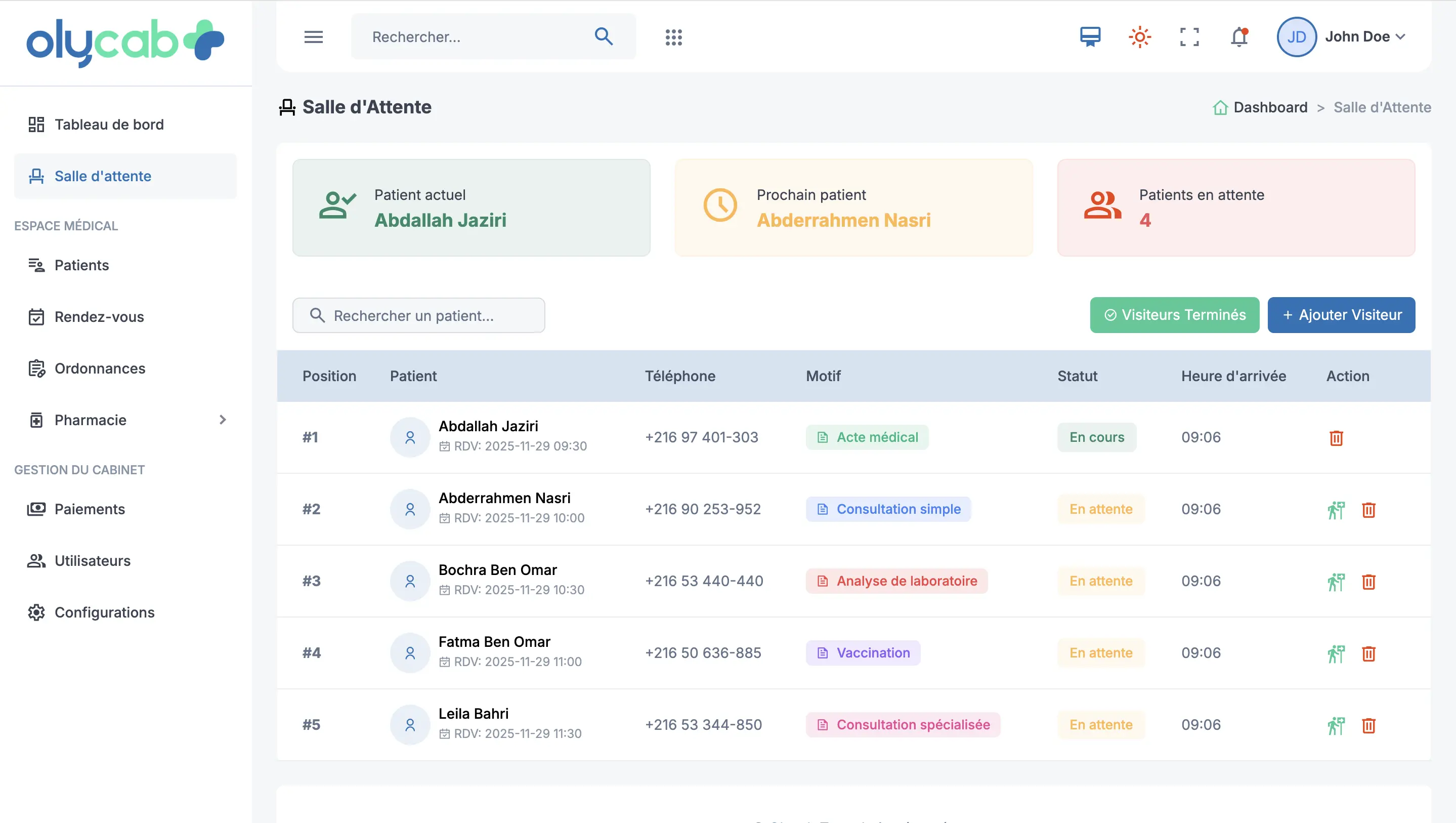
Task: Show Visiteurs Terminés list
Action: (x=1174, y=315)
